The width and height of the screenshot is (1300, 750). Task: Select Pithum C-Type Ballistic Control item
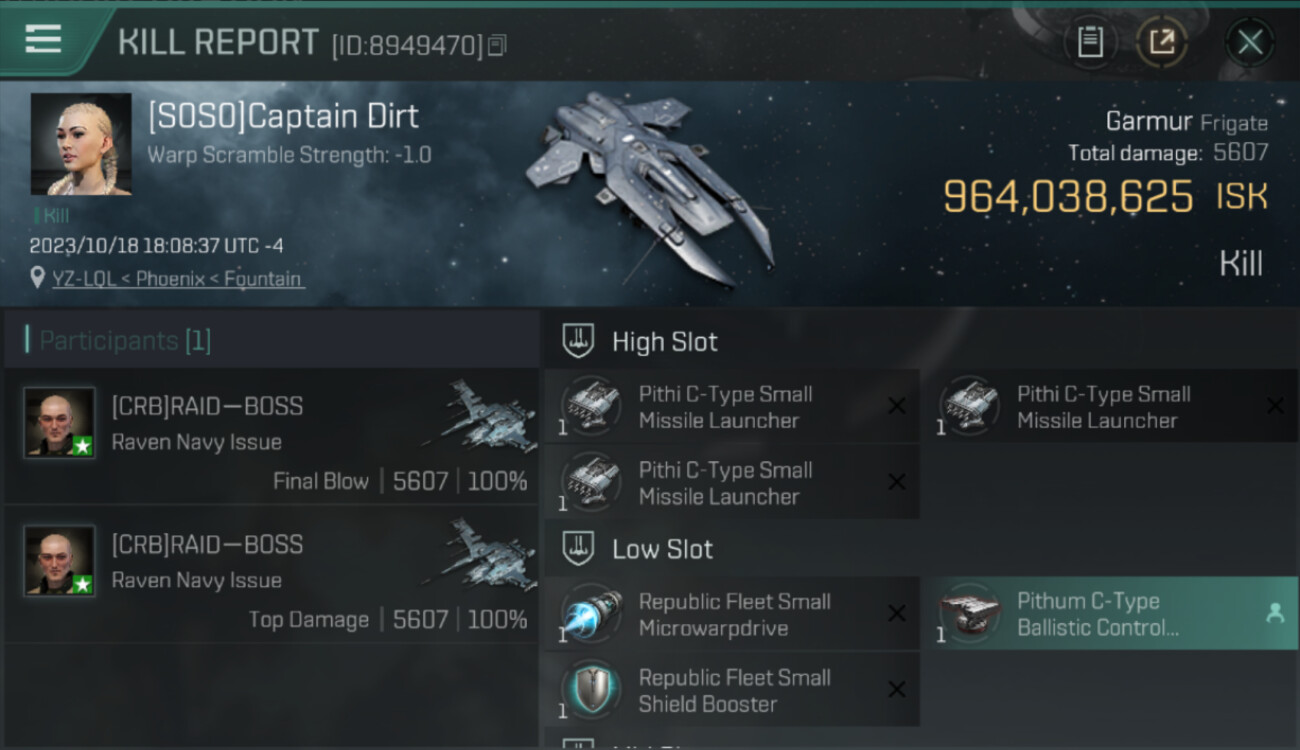1110,613
